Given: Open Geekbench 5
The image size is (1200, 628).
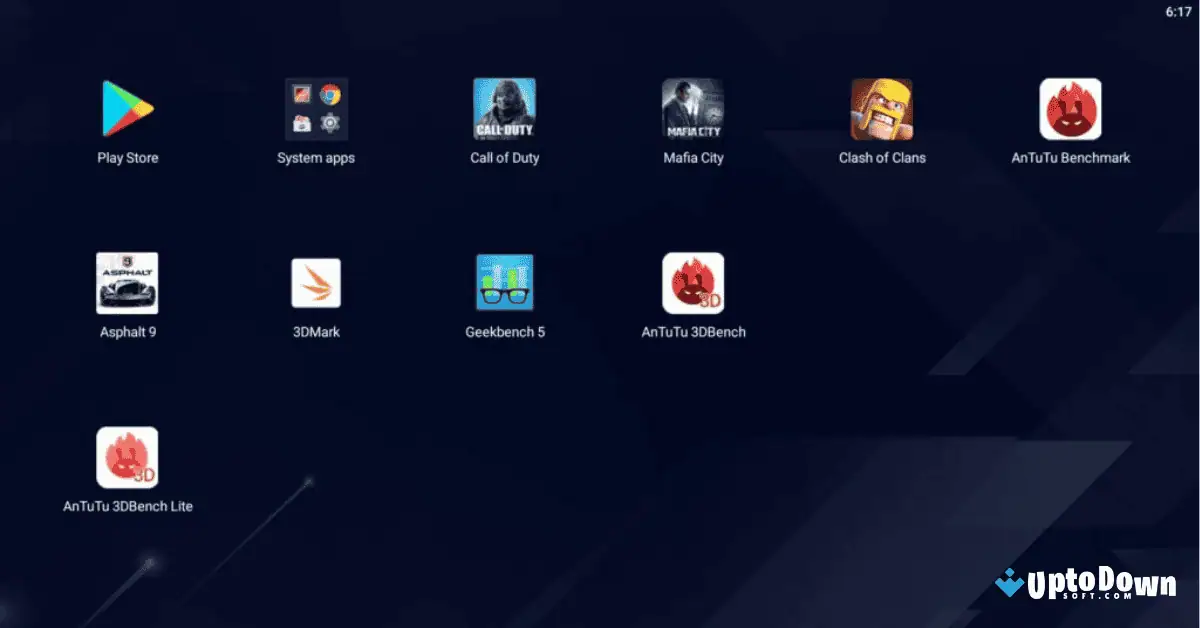Looking at the screenshot, I should point(505,283).
